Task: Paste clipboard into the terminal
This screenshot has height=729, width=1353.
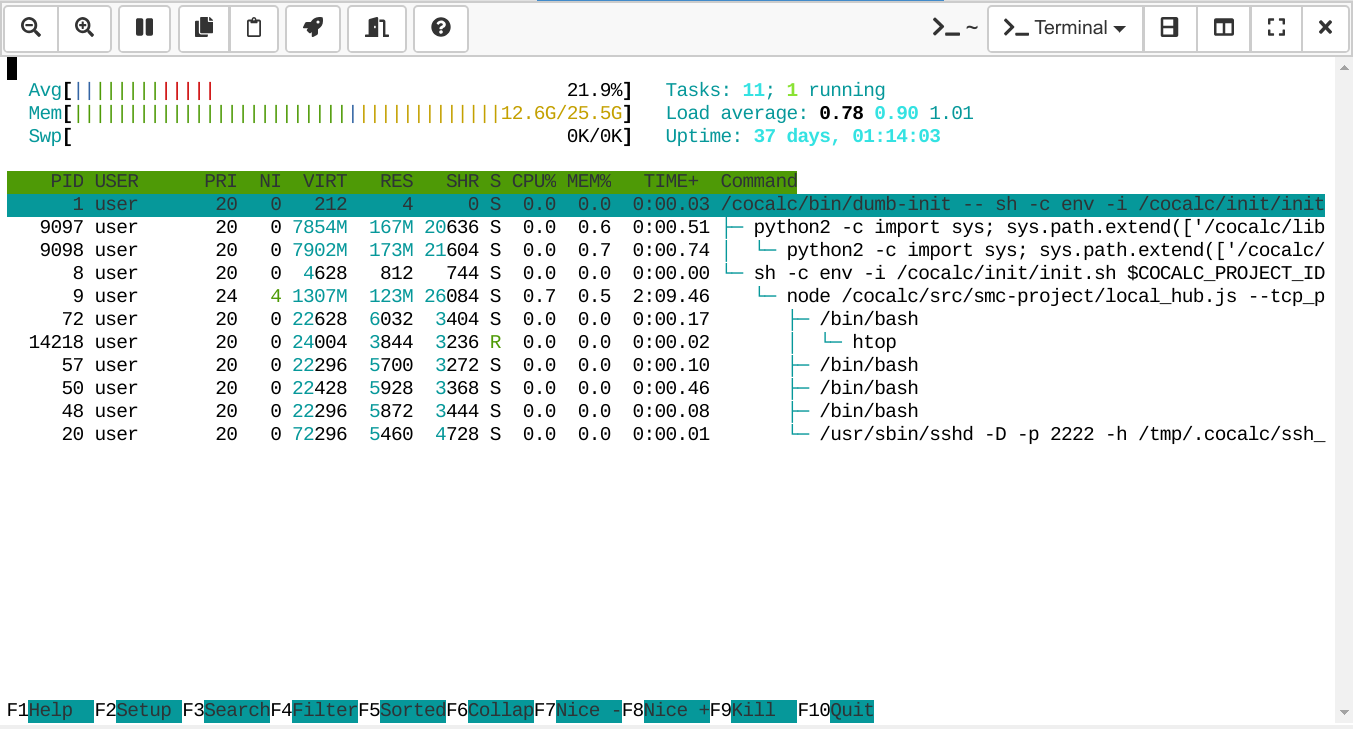Action: tap(254, 28)
